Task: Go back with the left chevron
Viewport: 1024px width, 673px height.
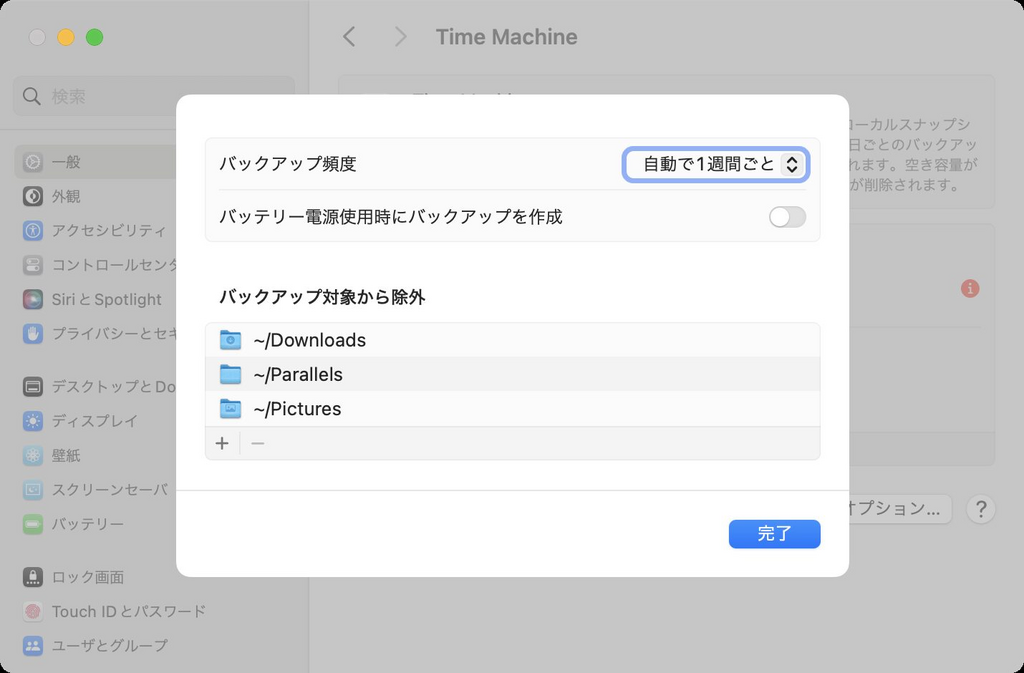Action: tap(349, 37)
